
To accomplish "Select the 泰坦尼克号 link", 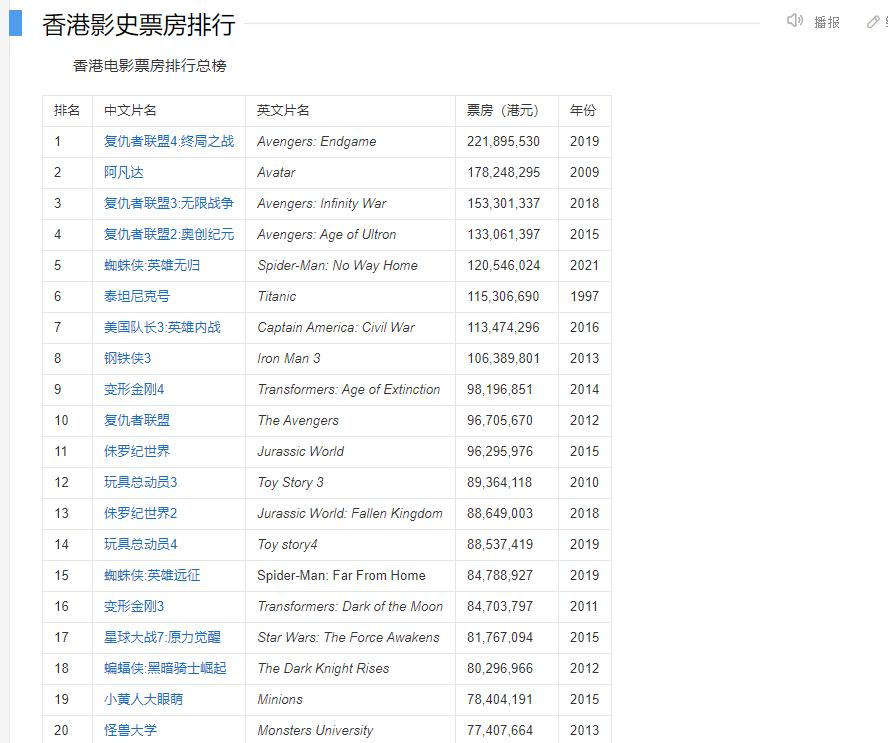I will pyautogui.click(x=137, y=296).
